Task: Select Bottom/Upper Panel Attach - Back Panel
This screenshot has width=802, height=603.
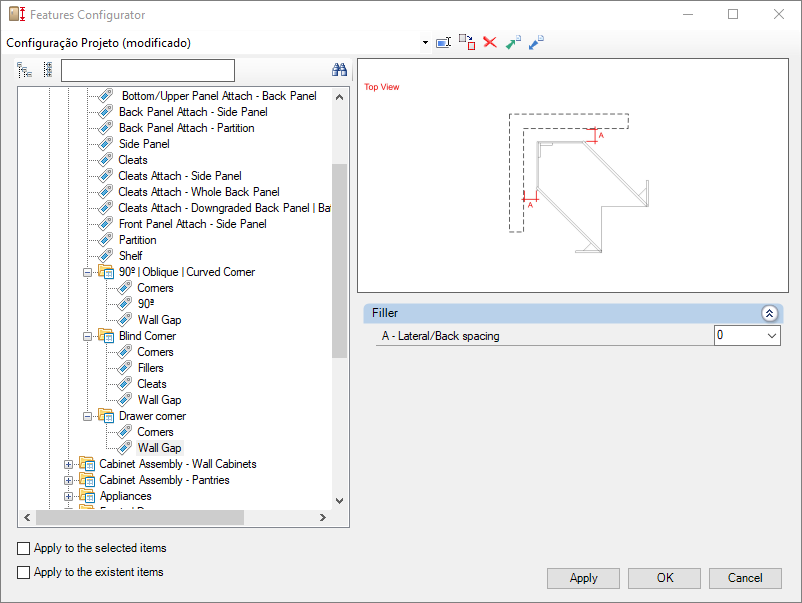Action: tap(219, 96)
